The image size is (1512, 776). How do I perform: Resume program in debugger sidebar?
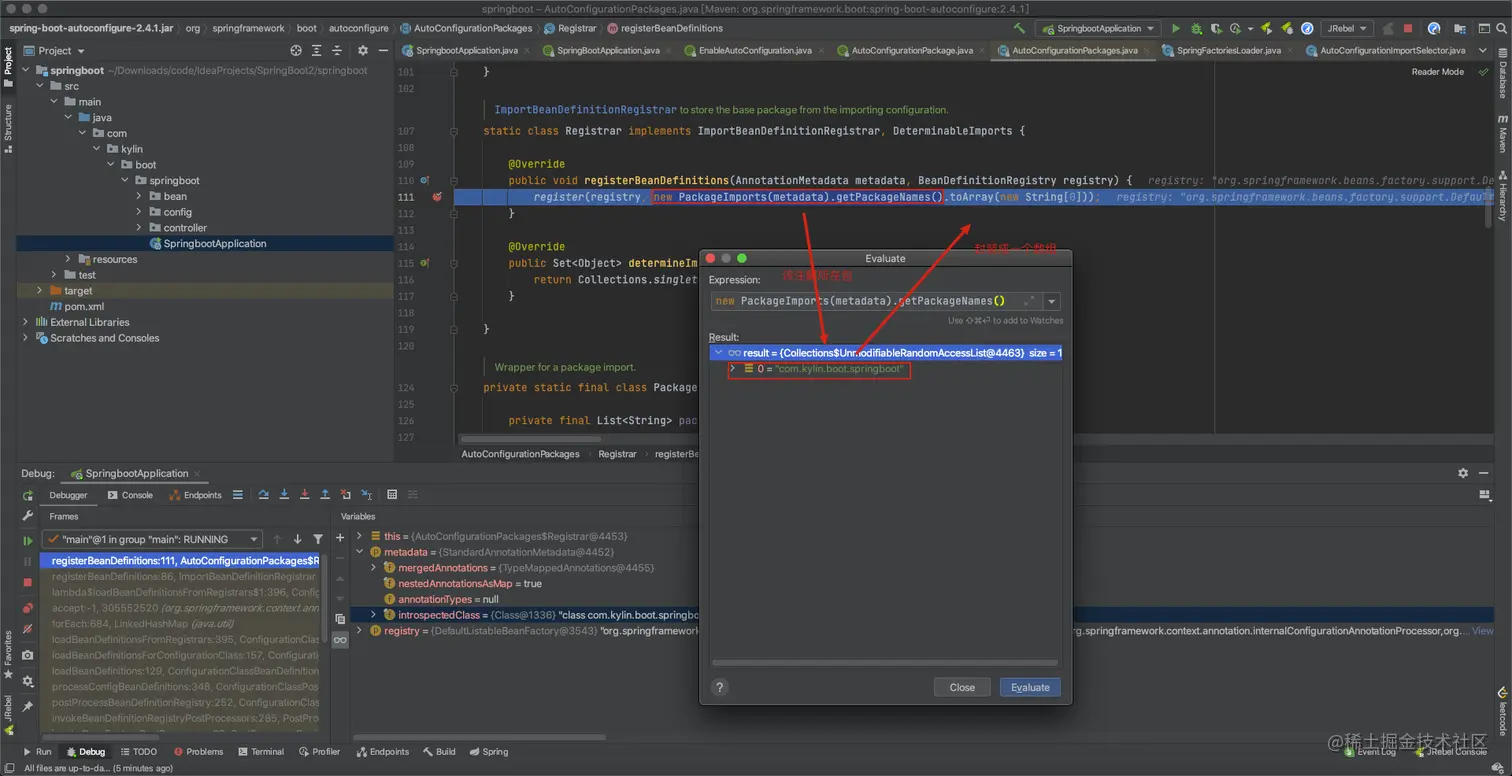pos(28,541)
